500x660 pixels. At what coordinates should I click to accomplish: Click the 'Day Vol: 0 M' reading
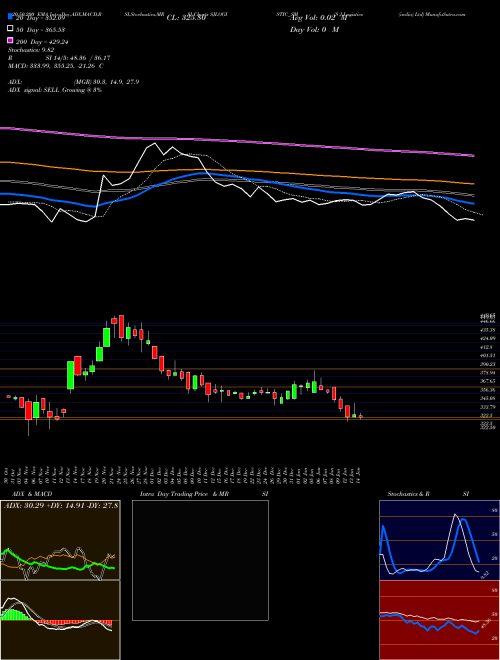point(314,29)
